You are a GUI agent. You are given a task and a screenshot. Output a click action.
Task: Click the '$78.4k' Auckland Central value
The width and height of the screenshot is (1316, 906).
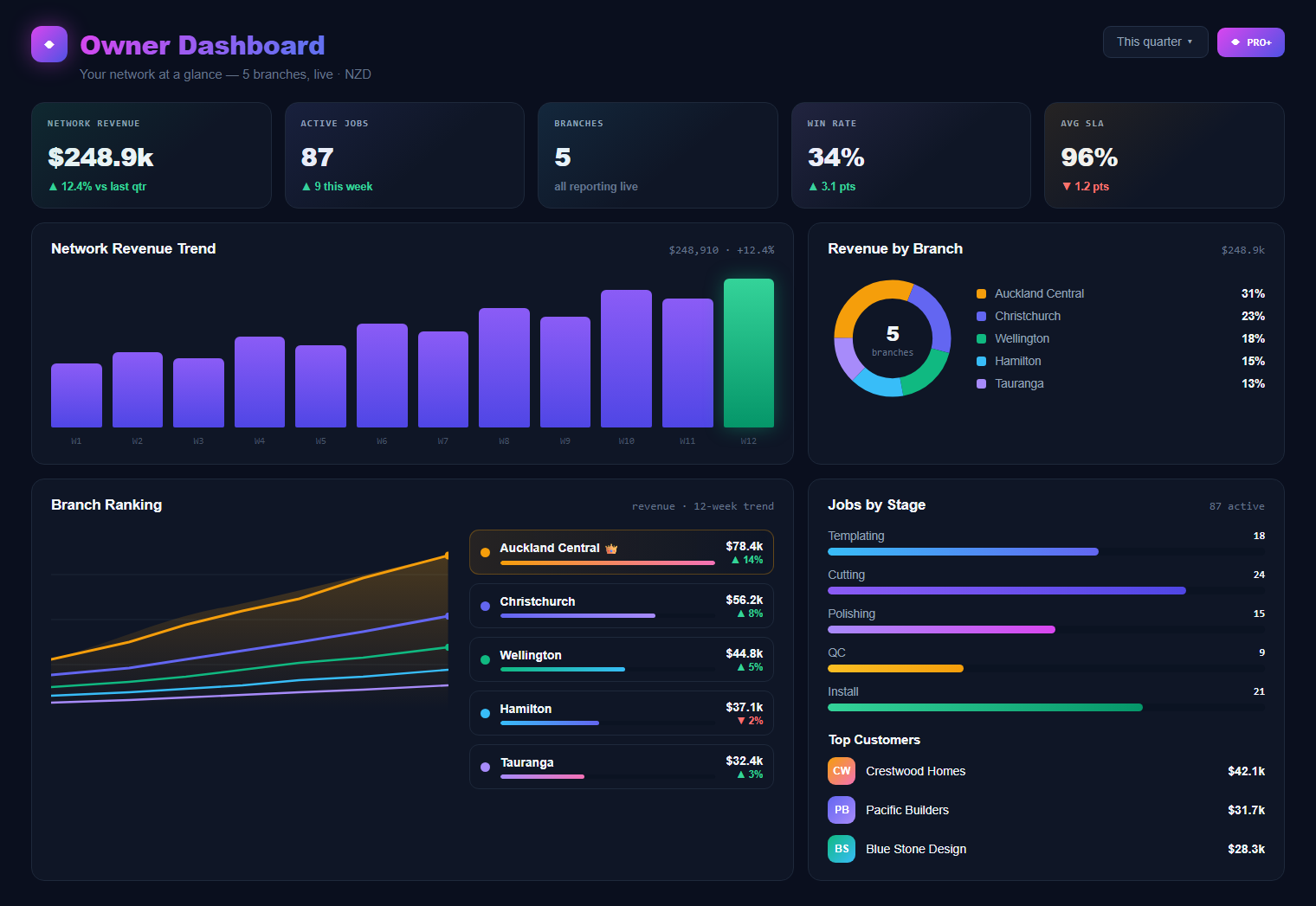tap(744, 546)
